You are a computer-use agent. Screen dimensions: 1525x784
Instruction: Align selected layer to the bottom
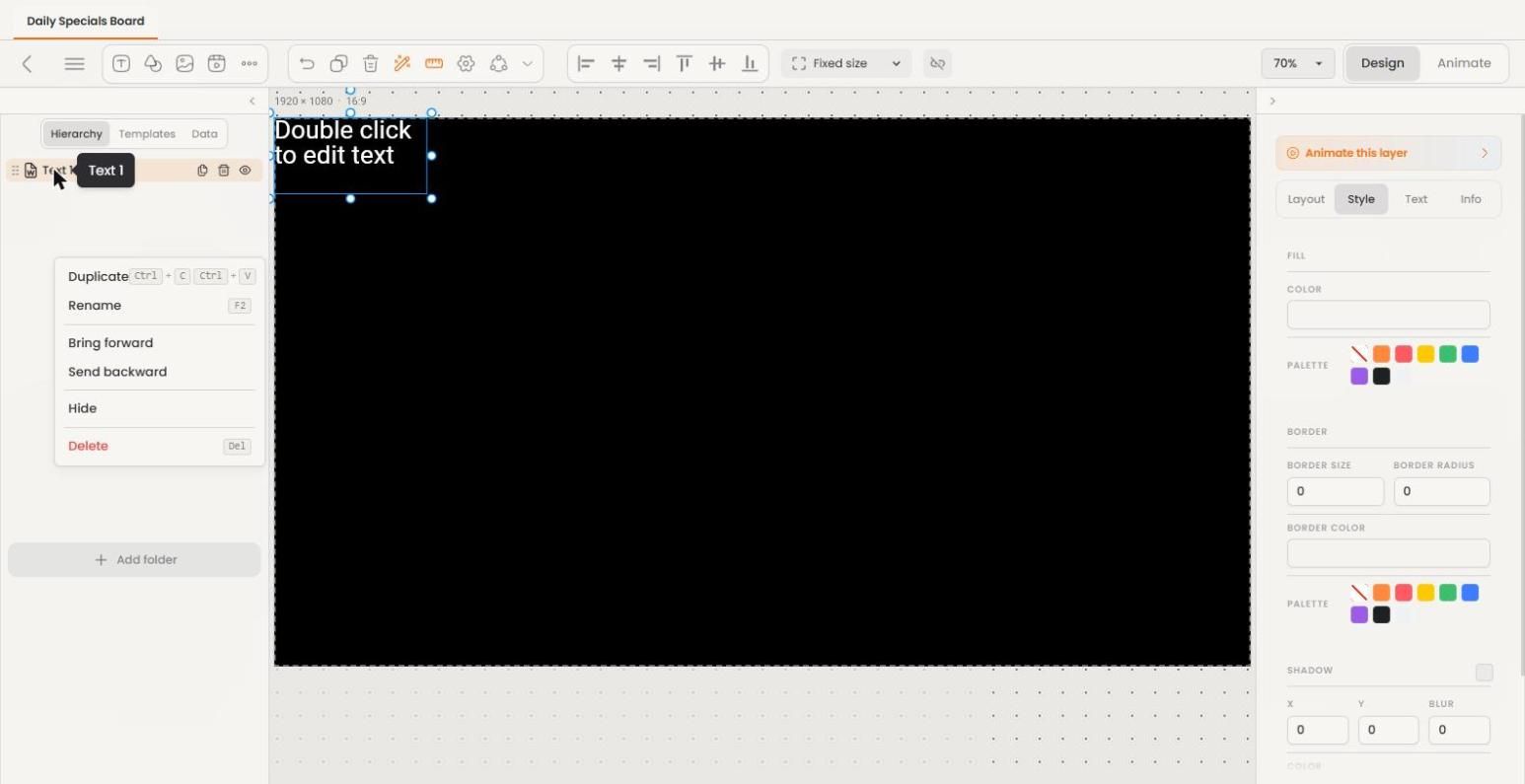point(750,63)
